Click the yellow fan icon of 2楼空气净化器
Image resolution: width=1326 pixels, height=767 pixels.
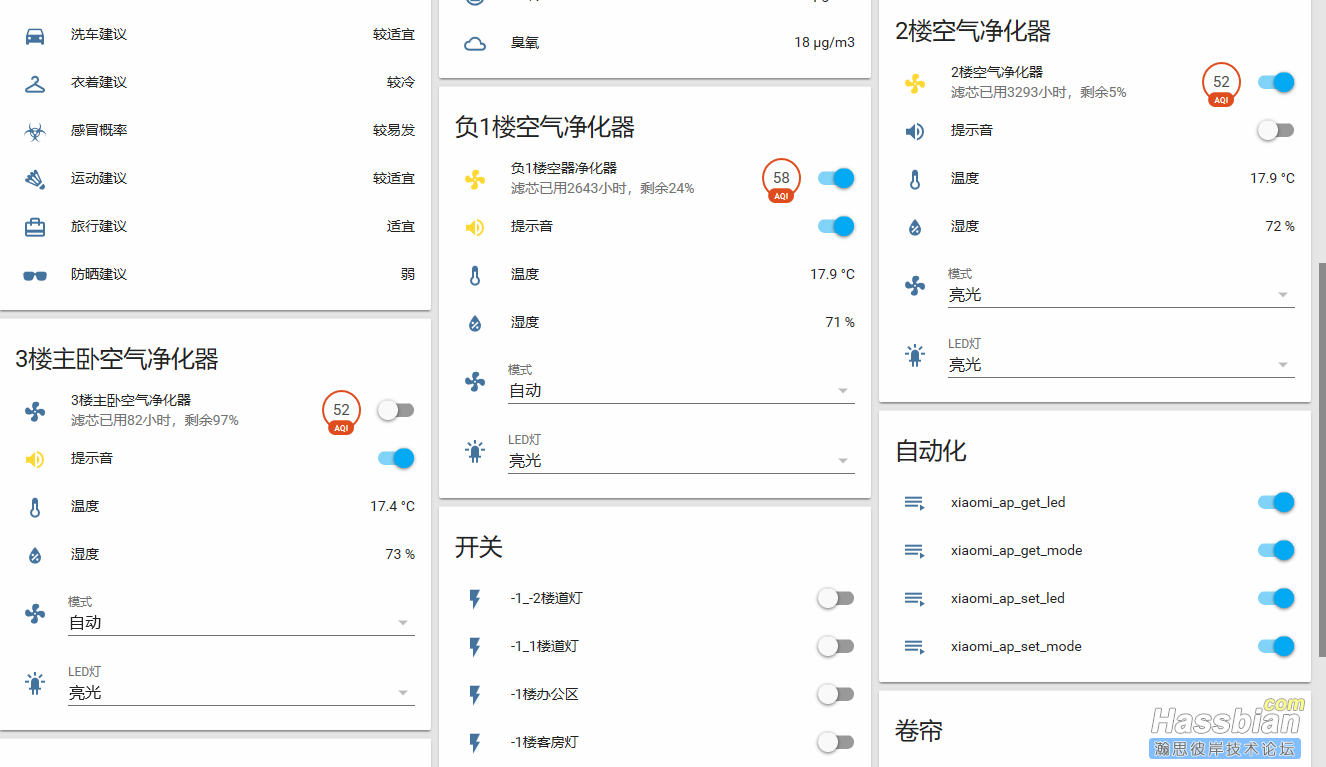click(x=915, y=83)
